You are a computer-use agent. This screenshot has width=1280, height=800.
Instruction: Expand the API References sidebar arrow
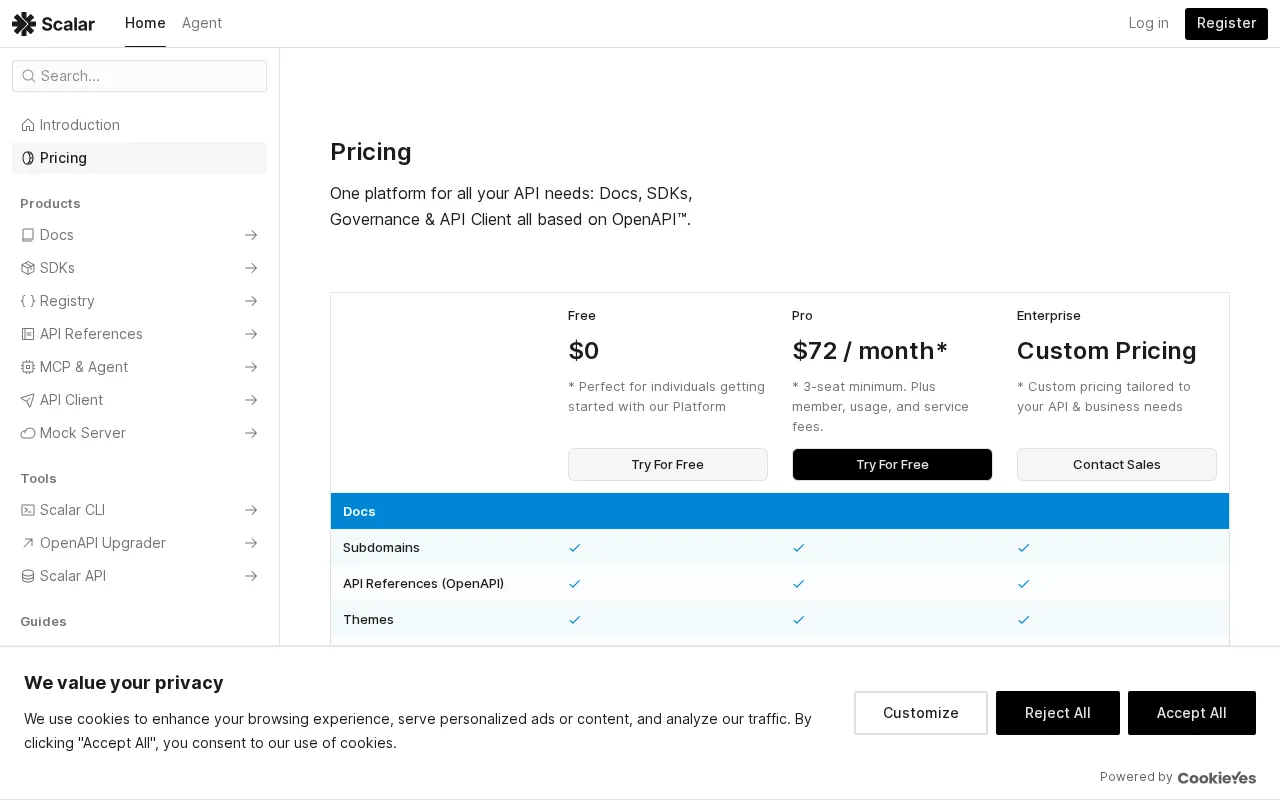coord(251,334)
